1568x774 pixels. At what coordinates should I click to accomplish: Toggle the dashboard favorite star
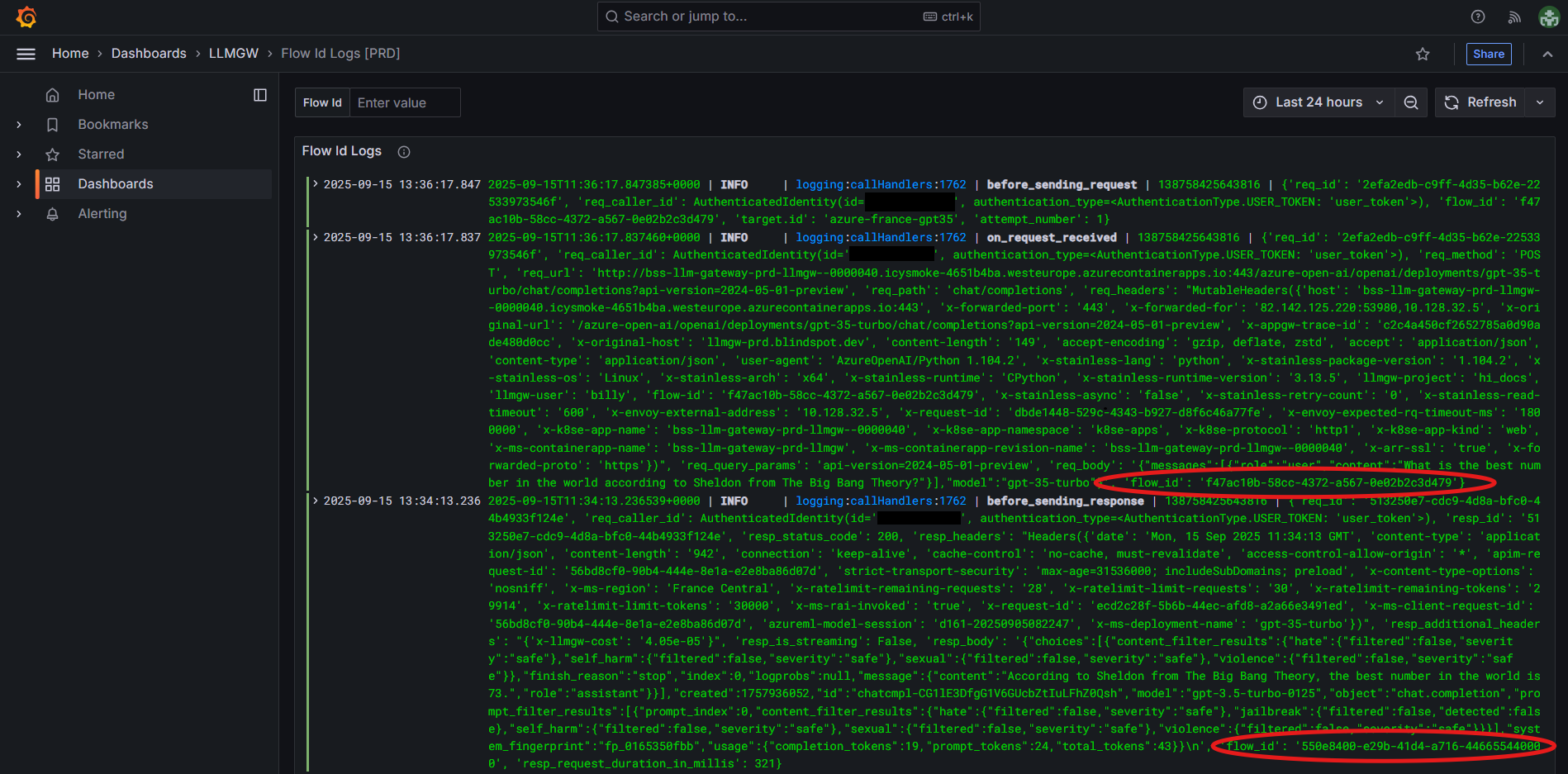click(x=1423, y=53)
